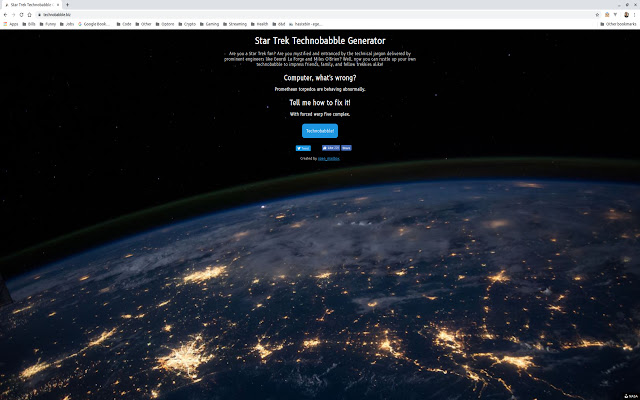
Task: Click the 'Computer, what's wrong?' heading
Action: (320, 78)
